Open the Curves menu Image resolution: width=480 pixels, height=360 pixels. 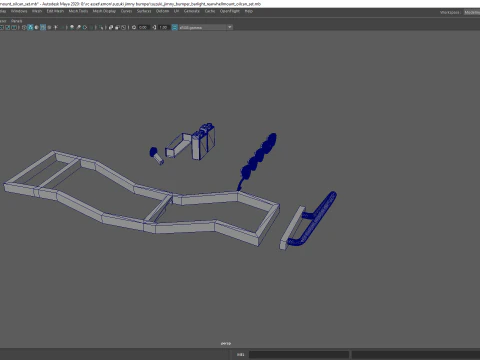click(x=126, y=11)
